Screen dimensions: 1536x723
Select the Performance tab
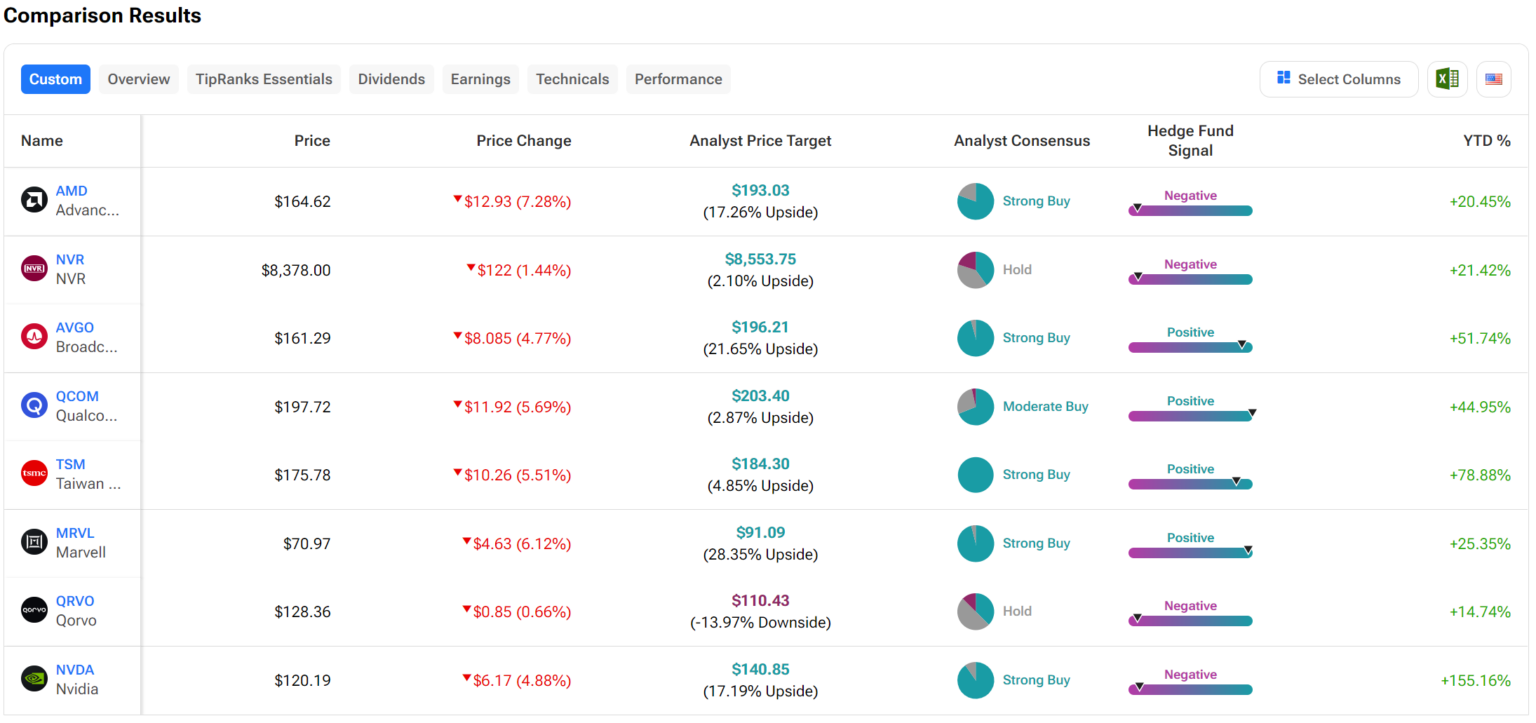click(678, 79)
